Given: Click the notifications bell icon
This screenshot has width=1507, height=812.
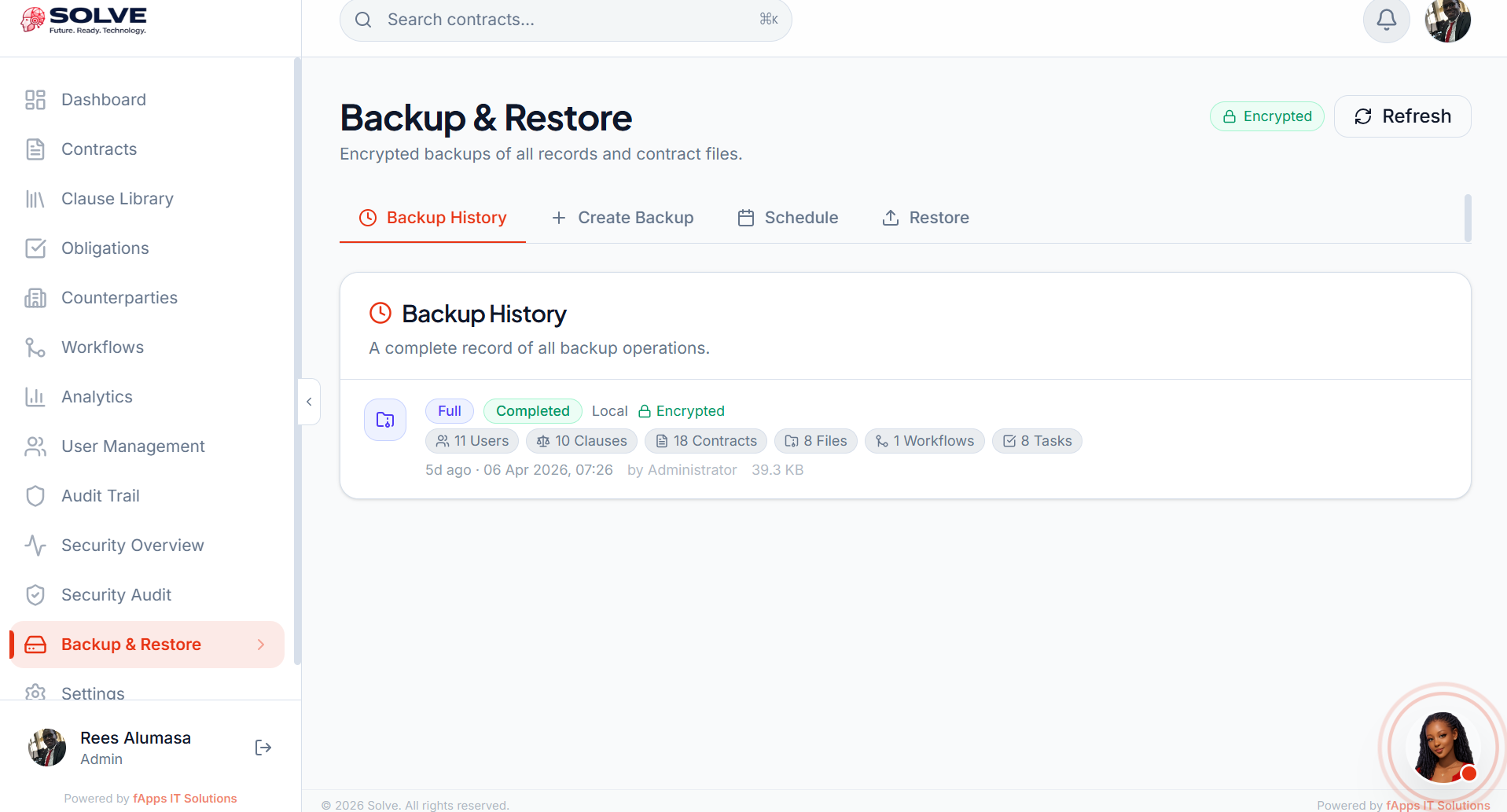Looking at the screenshot, I should [1386, 20].
